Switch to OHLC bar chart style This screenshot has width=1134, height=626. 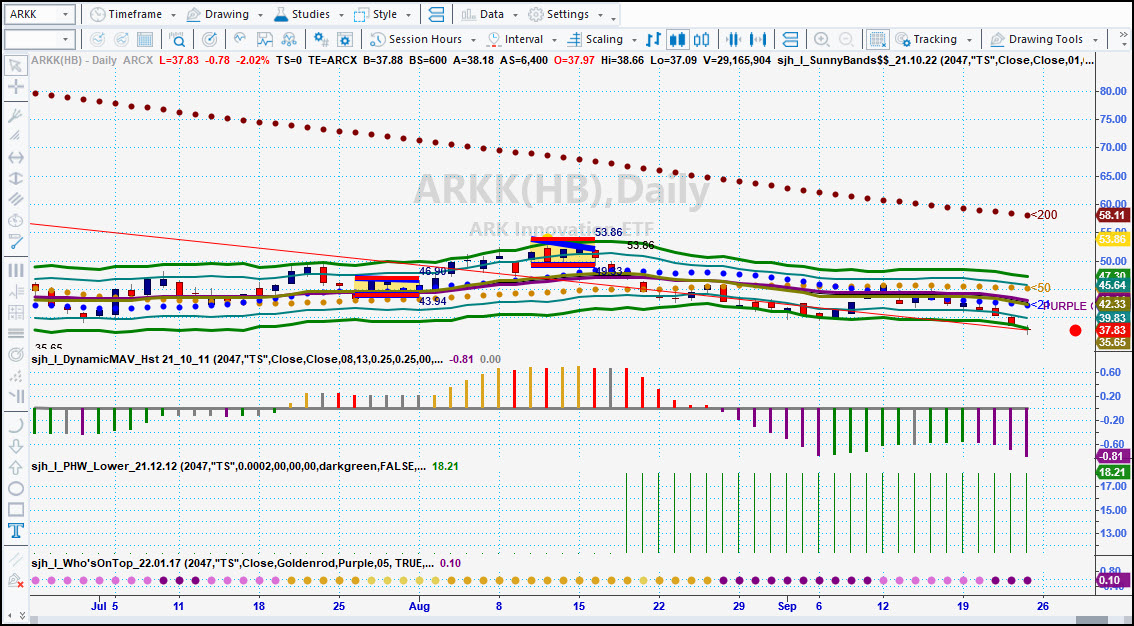[x=653, y=39]
